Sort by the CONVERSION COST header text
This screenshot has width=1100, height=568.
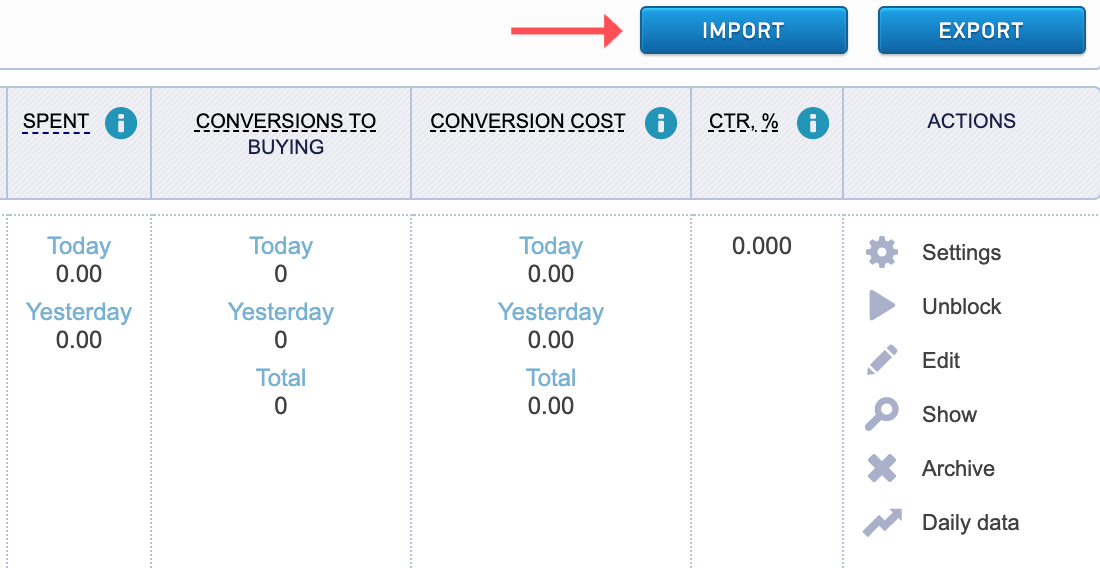point(527,122)
